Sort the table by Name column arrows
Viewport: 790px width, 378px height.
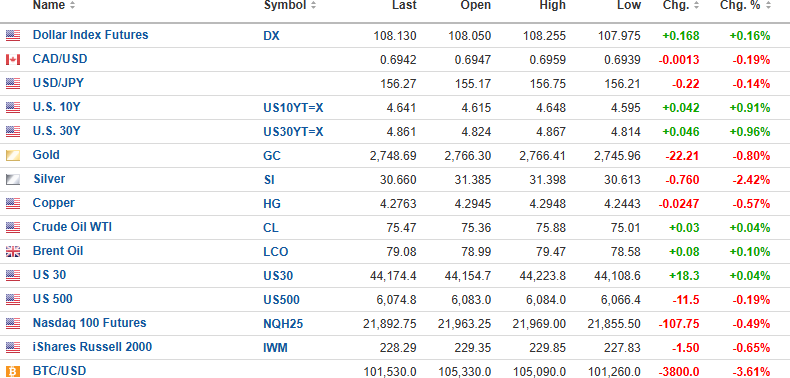pos(73,6)
